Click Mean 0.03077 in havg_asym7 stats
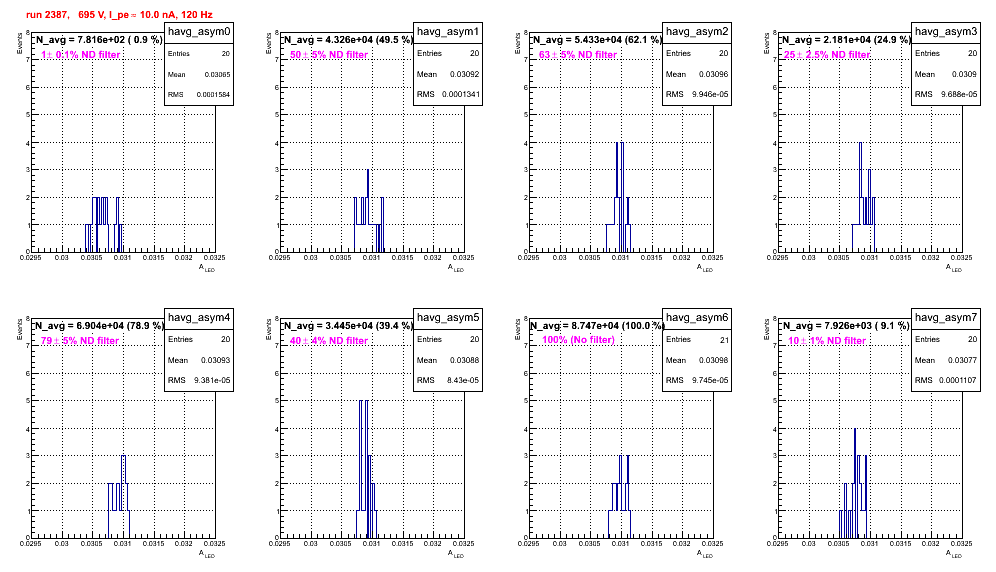 946,360
